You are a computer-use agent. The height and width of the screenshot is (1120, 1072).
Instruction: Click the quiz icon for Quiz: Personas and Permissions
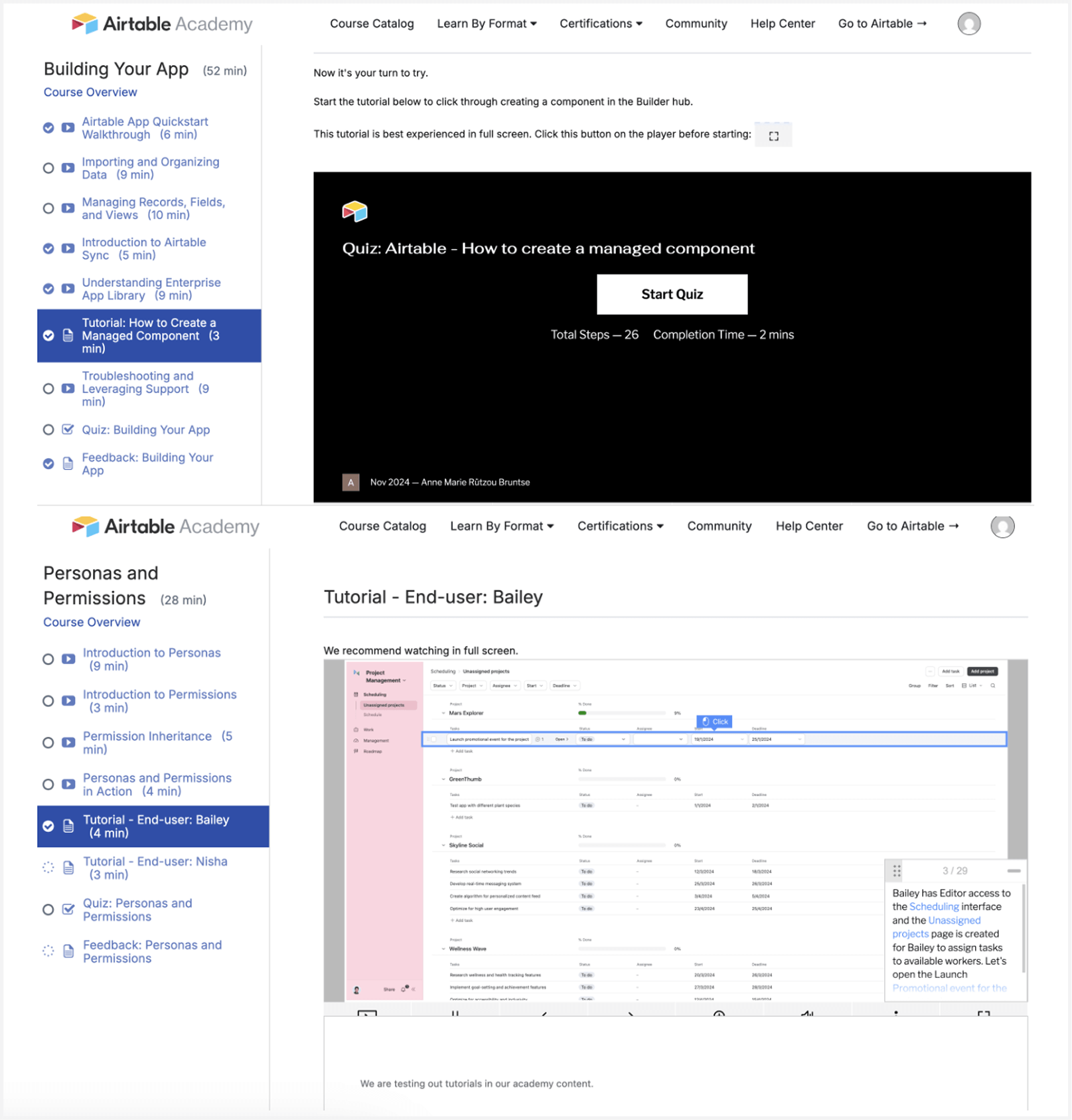click(x=68, y=910)
